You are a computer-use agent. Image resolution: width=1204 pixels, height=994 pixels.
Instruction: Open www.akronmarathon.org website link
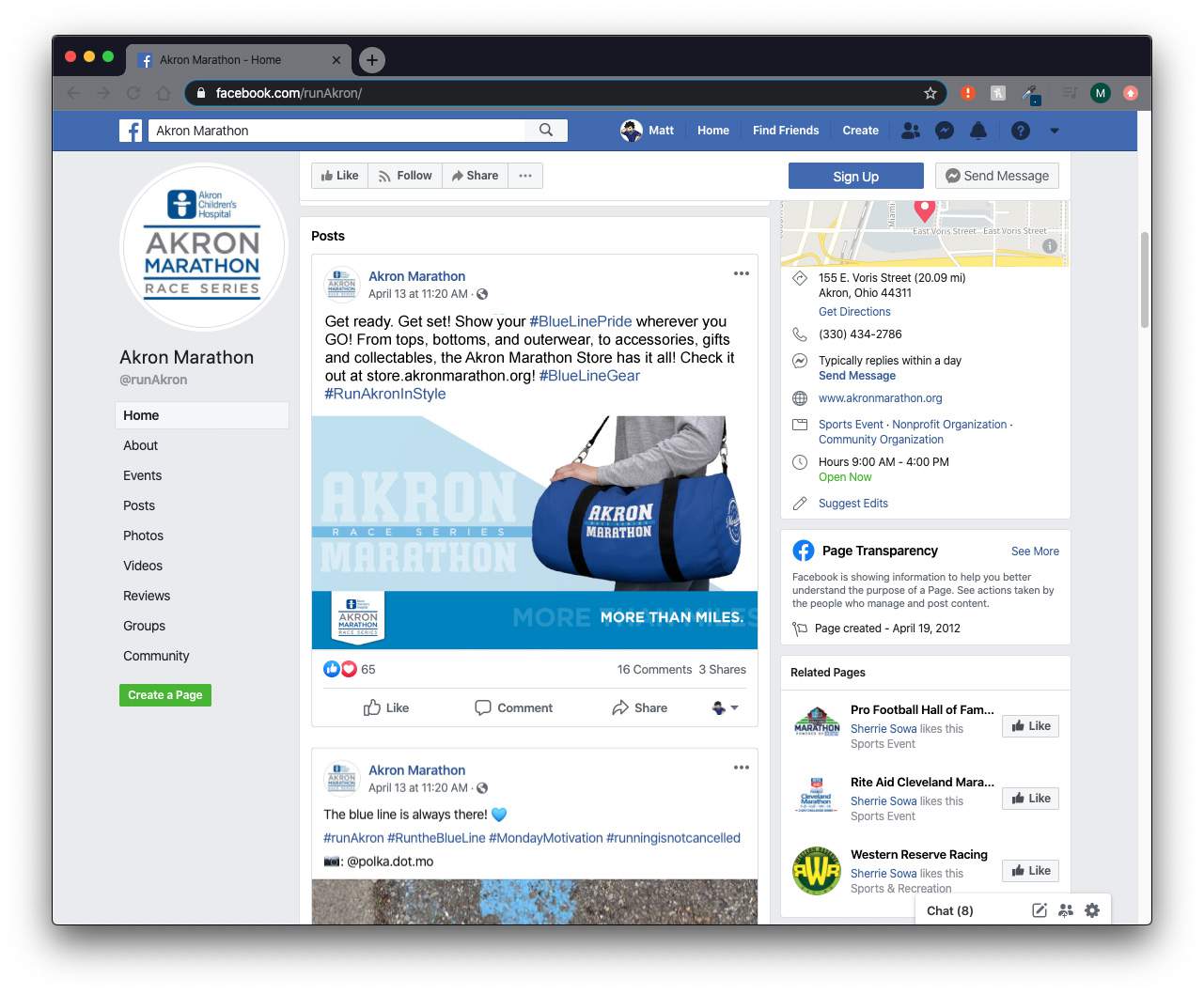pyautogui.click(x=880, y=398)
